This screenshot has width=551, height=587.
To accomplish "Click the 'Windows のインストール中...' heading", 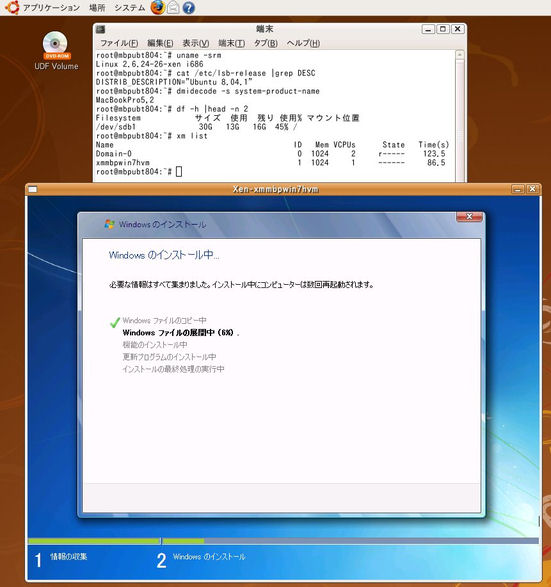I will [164, 255].
